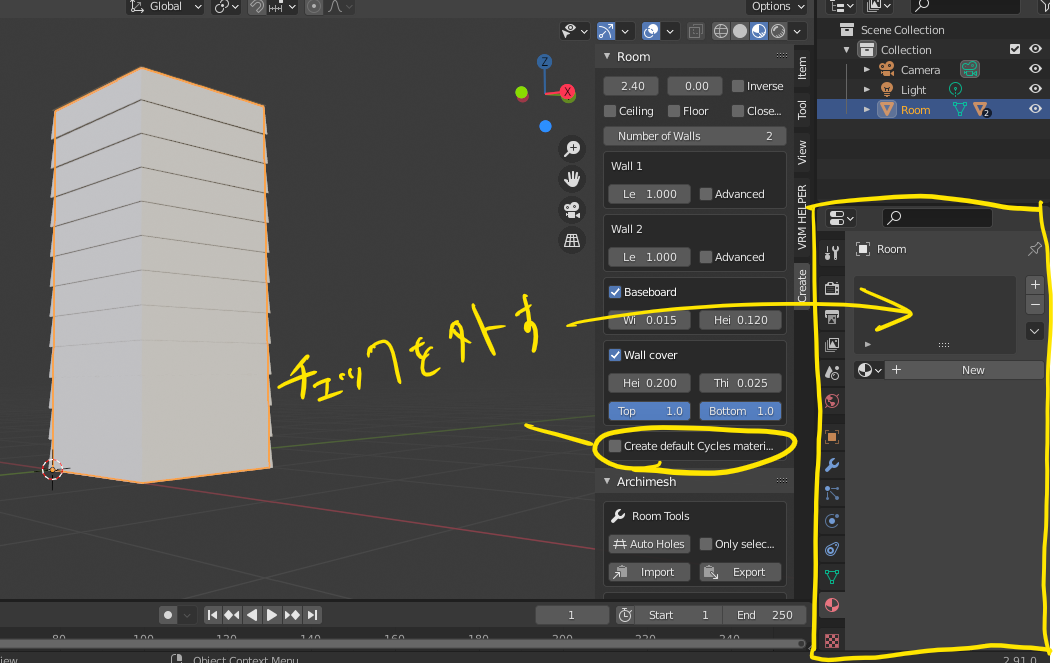
Task: Open the Scene properties icon
Action: [x=832, y=373]
